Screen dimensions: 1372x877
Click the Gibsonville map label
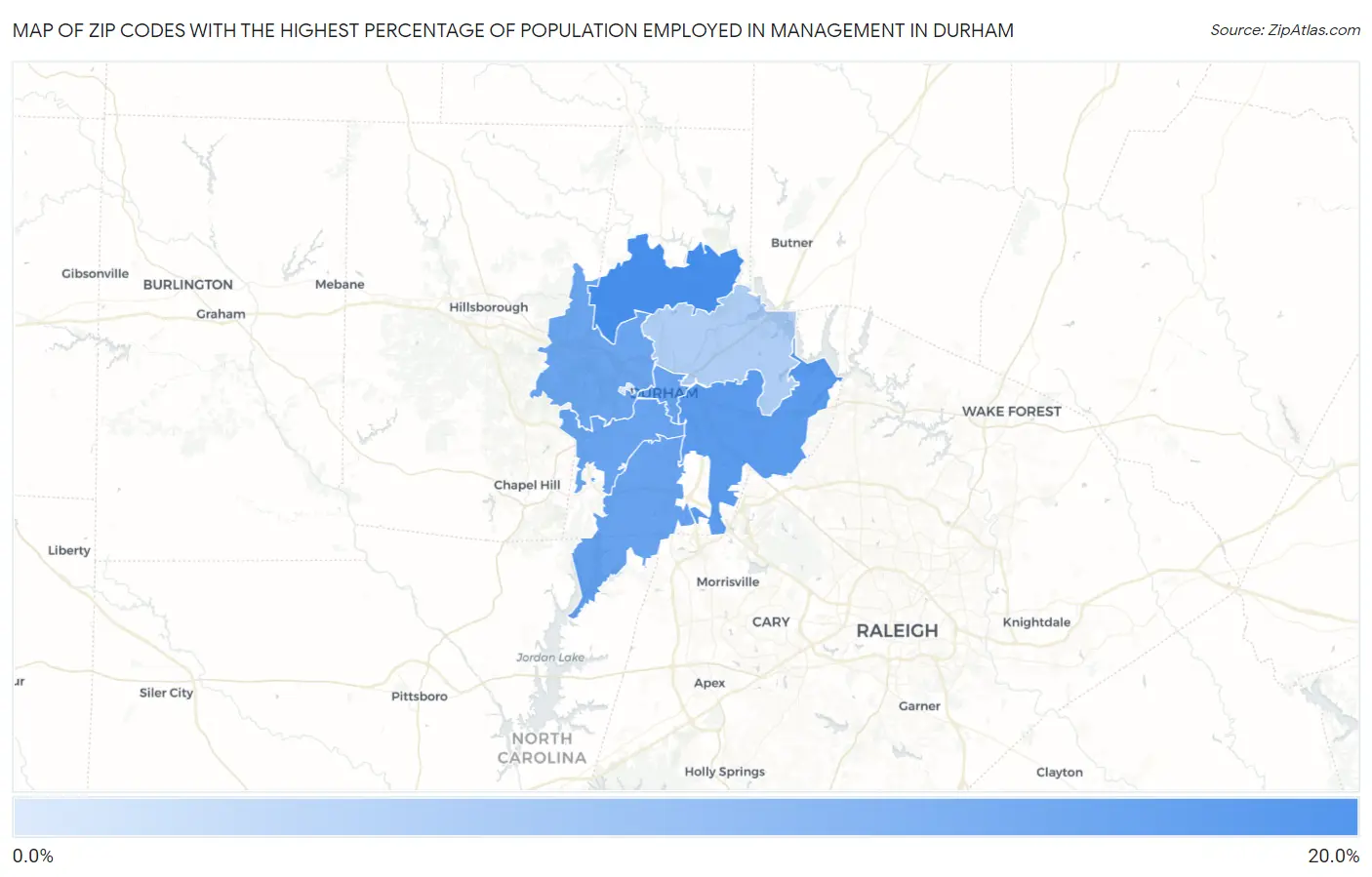(95, 274)
